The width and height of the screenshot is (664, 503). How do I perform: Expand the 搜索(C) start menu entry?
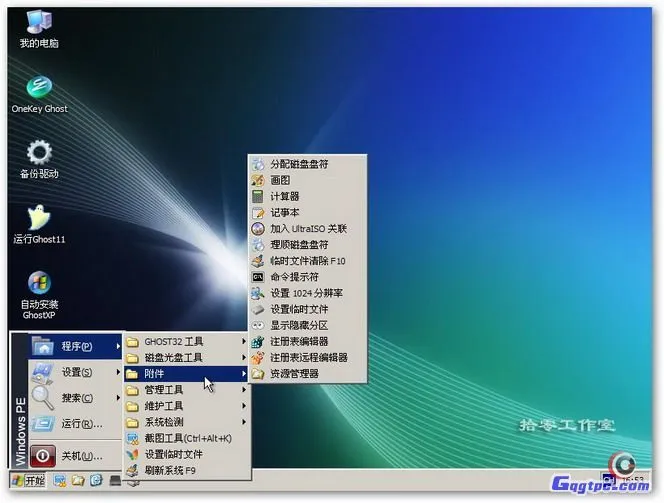tap(75, 398)
